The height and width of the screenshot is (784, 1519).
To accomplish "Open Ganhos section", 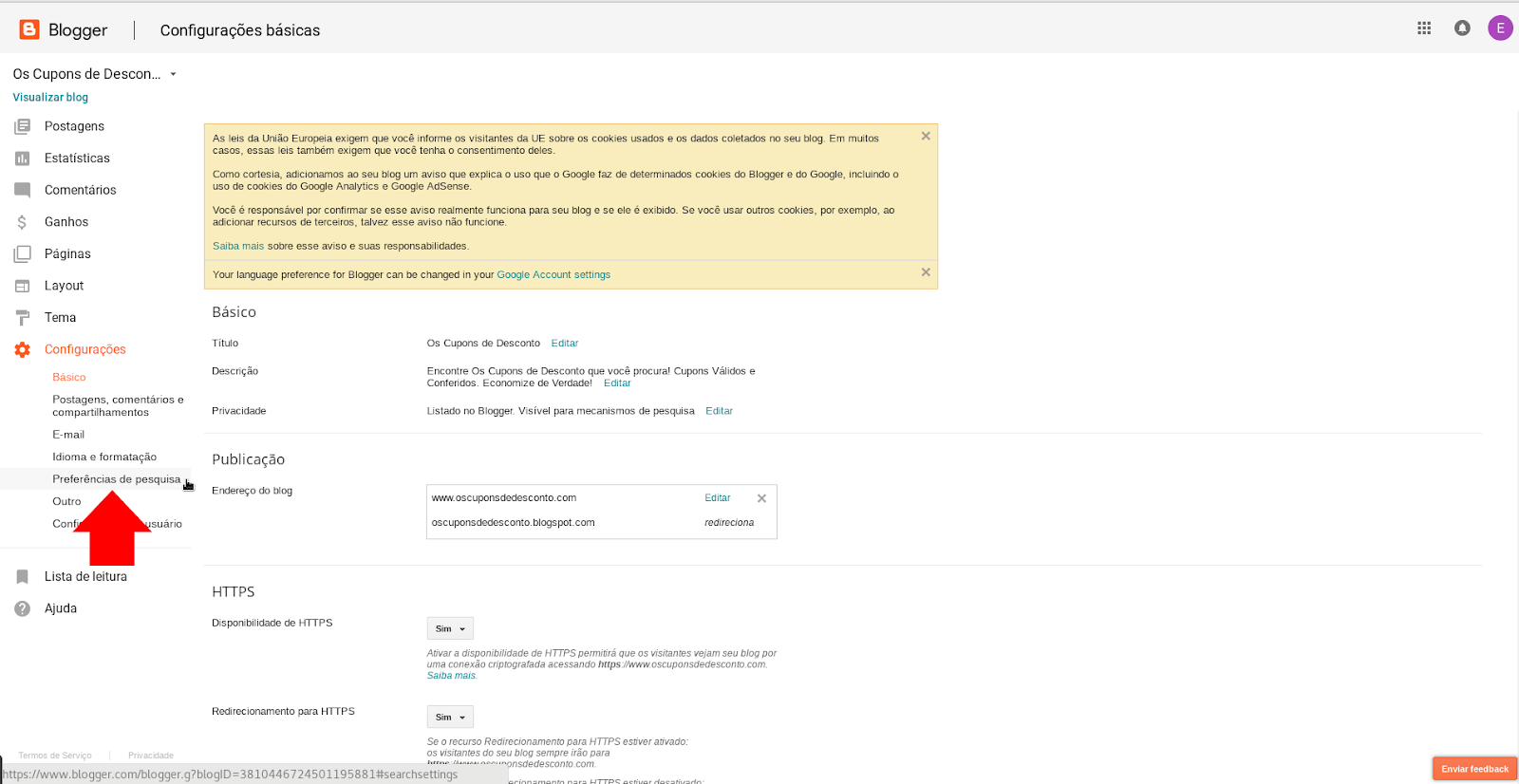I will (66, 222).
